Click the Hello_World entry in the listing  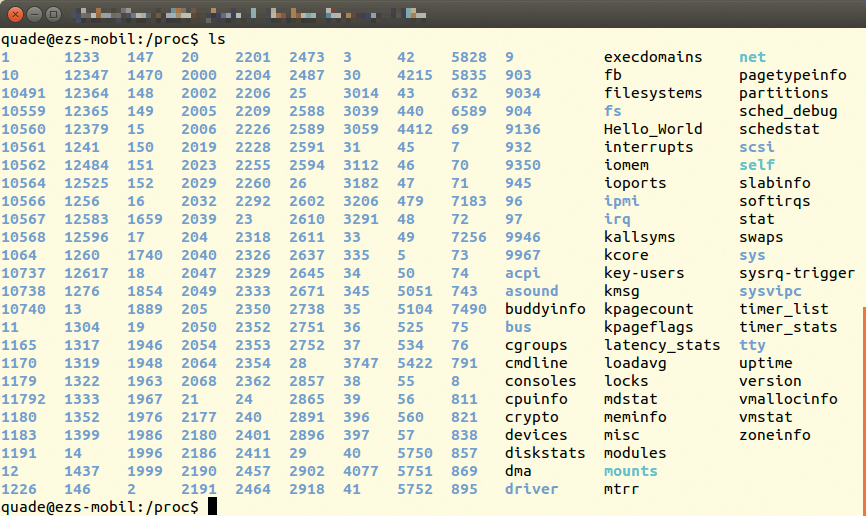[x=653, y=129]
